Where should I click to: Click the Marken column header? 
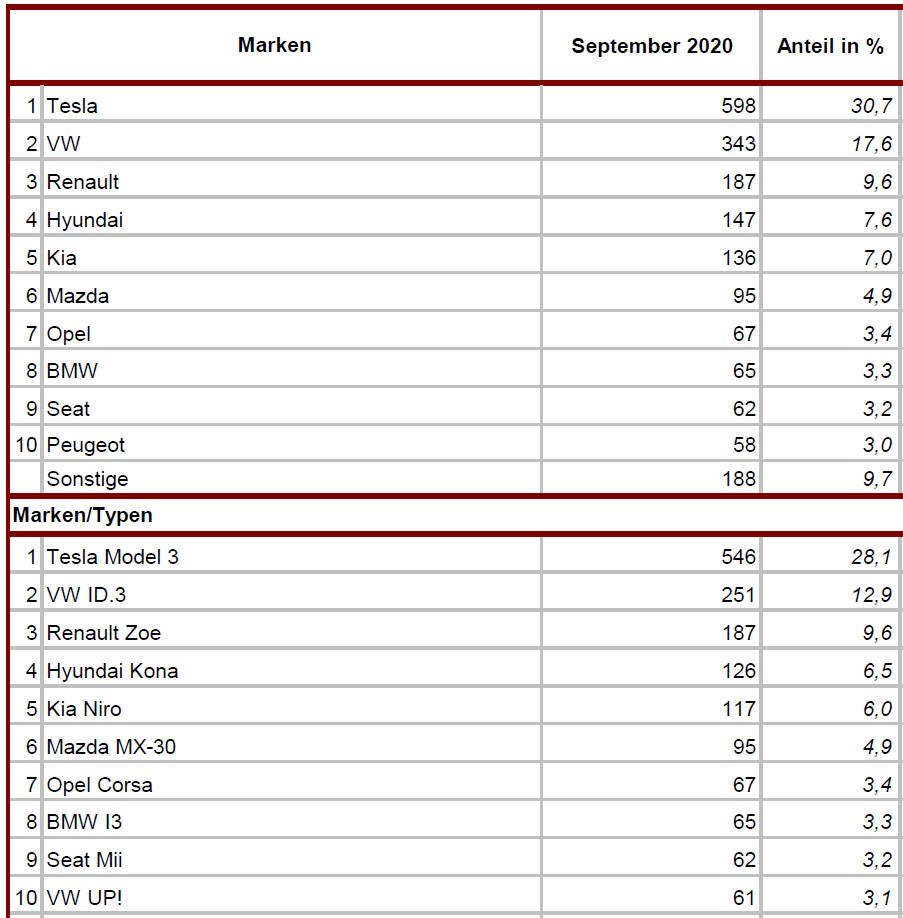[274, 45]
